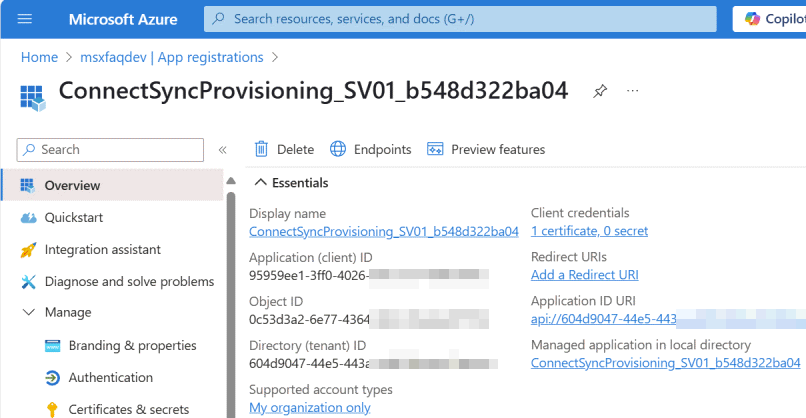Click the page title ConnectSyncProvisioning_SV01_b548d322ba04
This screenshot has height=418, width=806.
coord(313,91)
